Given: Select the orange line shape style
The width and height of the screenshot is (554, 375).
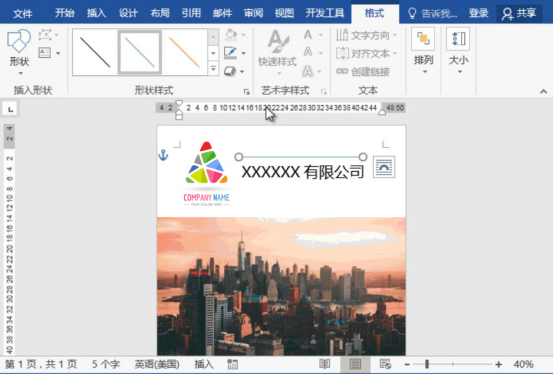Looking at the screenshot, I should pos(184,52).
